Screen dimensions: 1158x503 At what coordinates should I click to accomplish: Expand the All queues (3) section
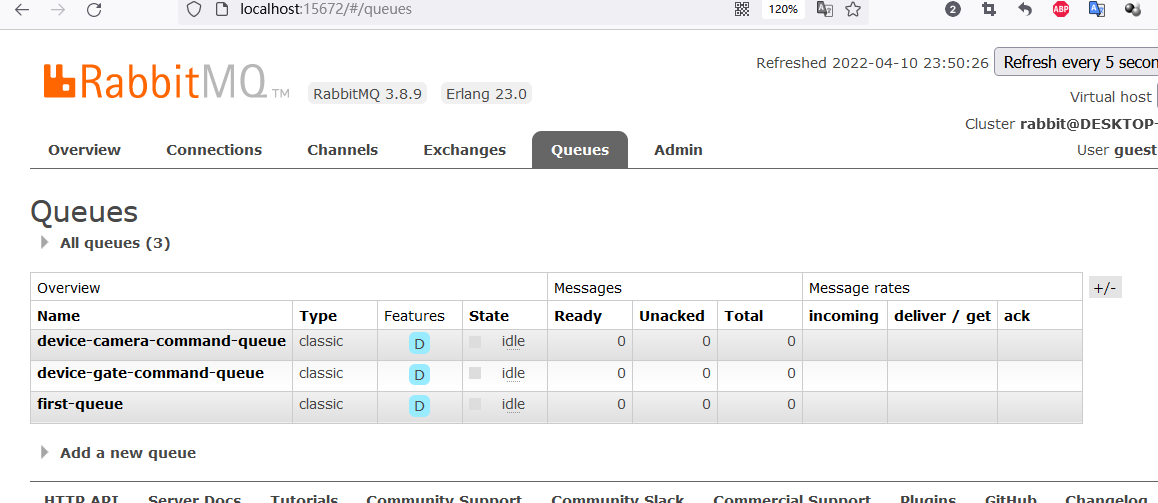[x=114, y=243]
